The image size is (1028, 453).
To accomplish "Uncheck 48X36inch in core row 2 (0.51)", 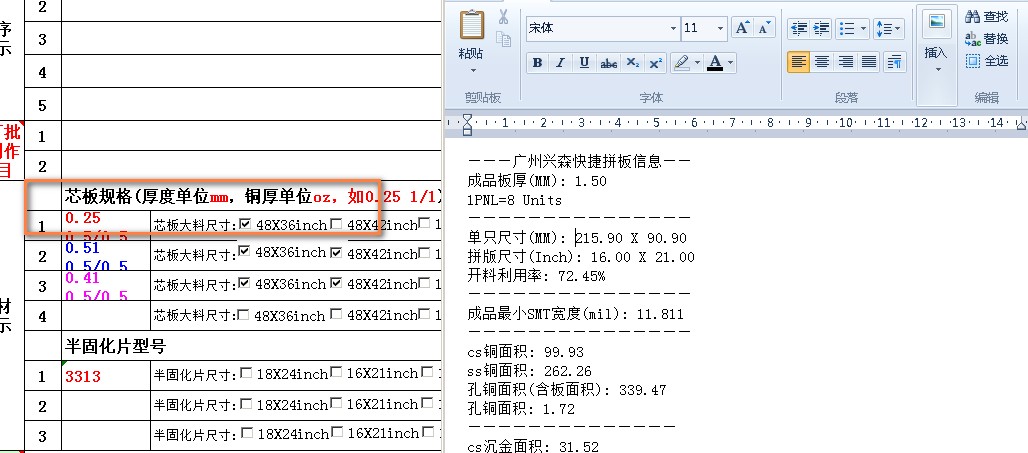I will pos(245,251).
